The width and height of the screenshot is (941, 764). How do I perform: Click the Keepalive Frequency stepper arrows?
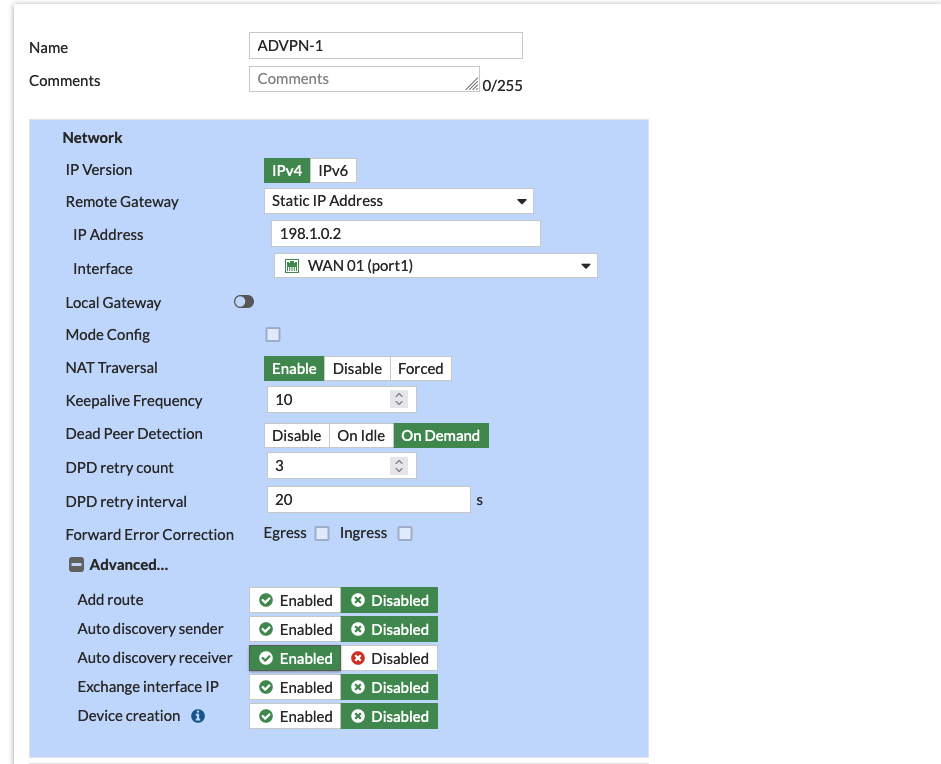coord(399,400)
